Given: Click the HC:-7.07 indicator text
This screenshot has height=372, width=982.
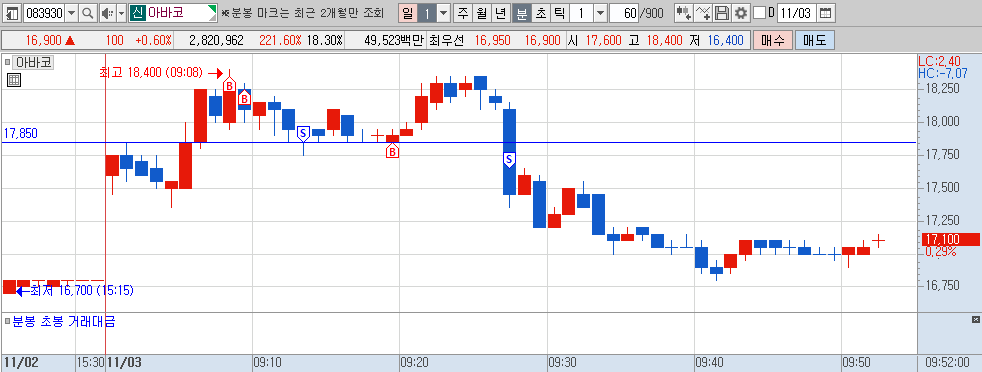Looking at the screenshot, I should point(942,73).
